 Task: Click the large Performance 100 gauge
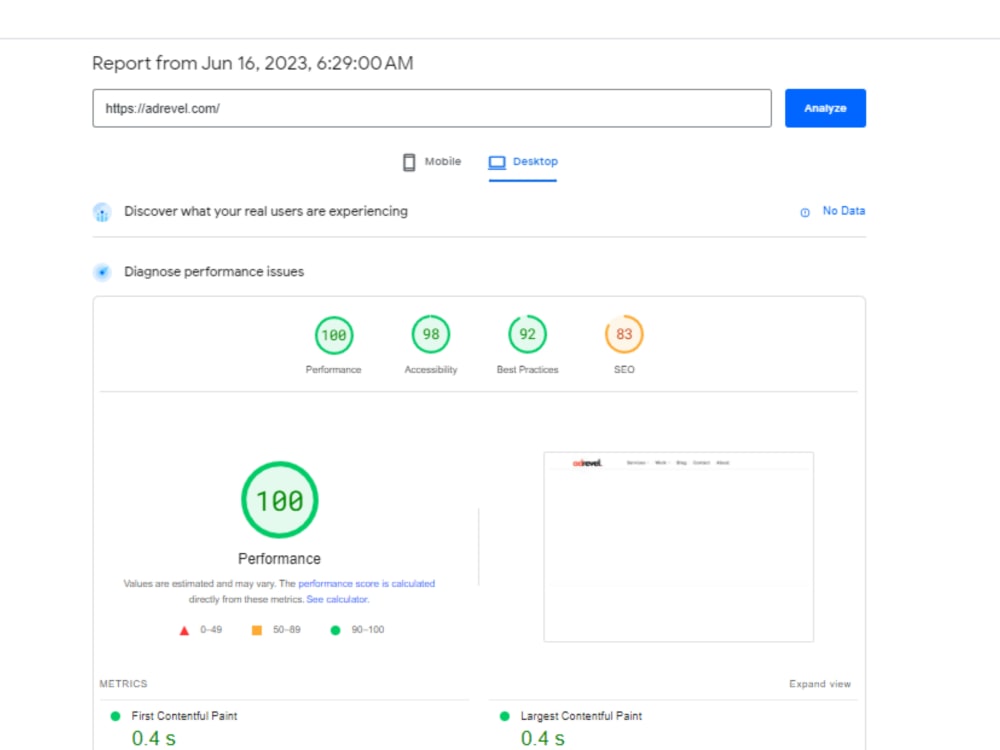(x=279, y=500)
